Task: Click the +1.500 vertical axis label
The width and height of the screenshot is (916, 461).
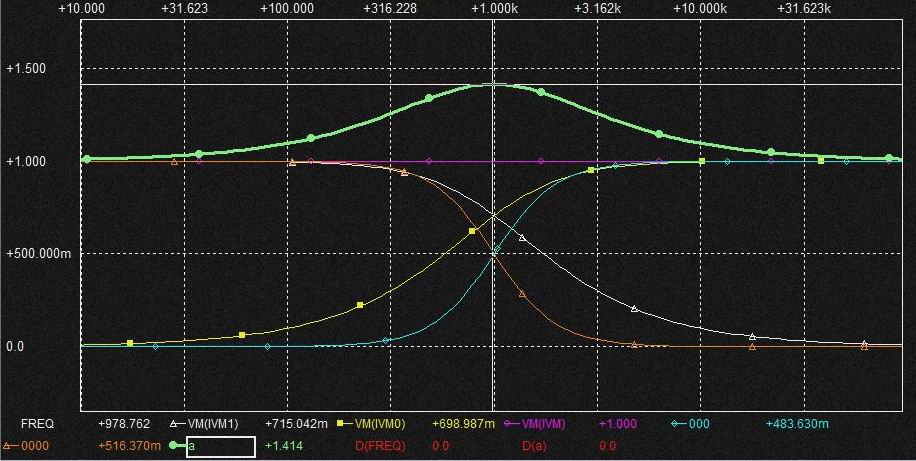Action: click(x=26, y=69)
